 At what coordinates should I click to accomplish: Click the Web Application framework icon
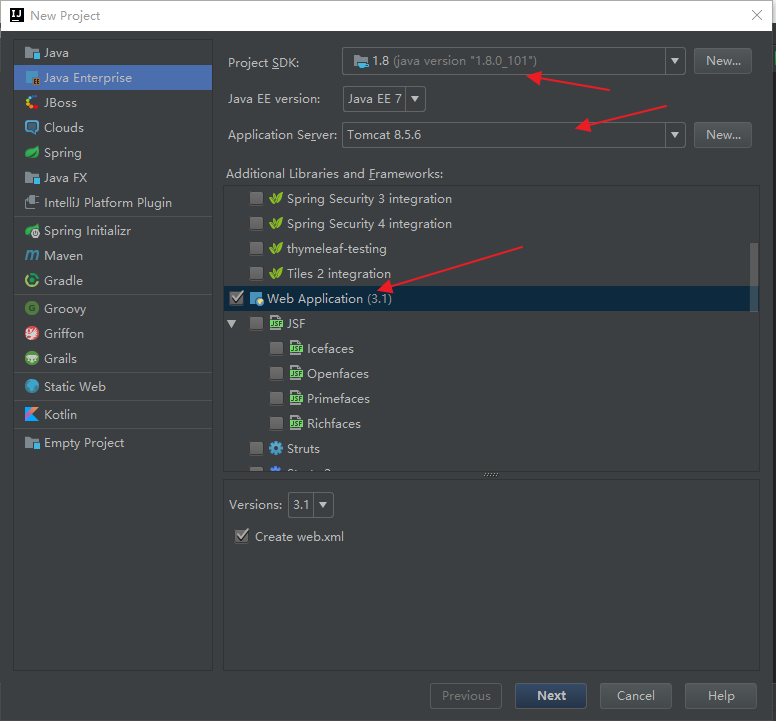tap(256, 298)
